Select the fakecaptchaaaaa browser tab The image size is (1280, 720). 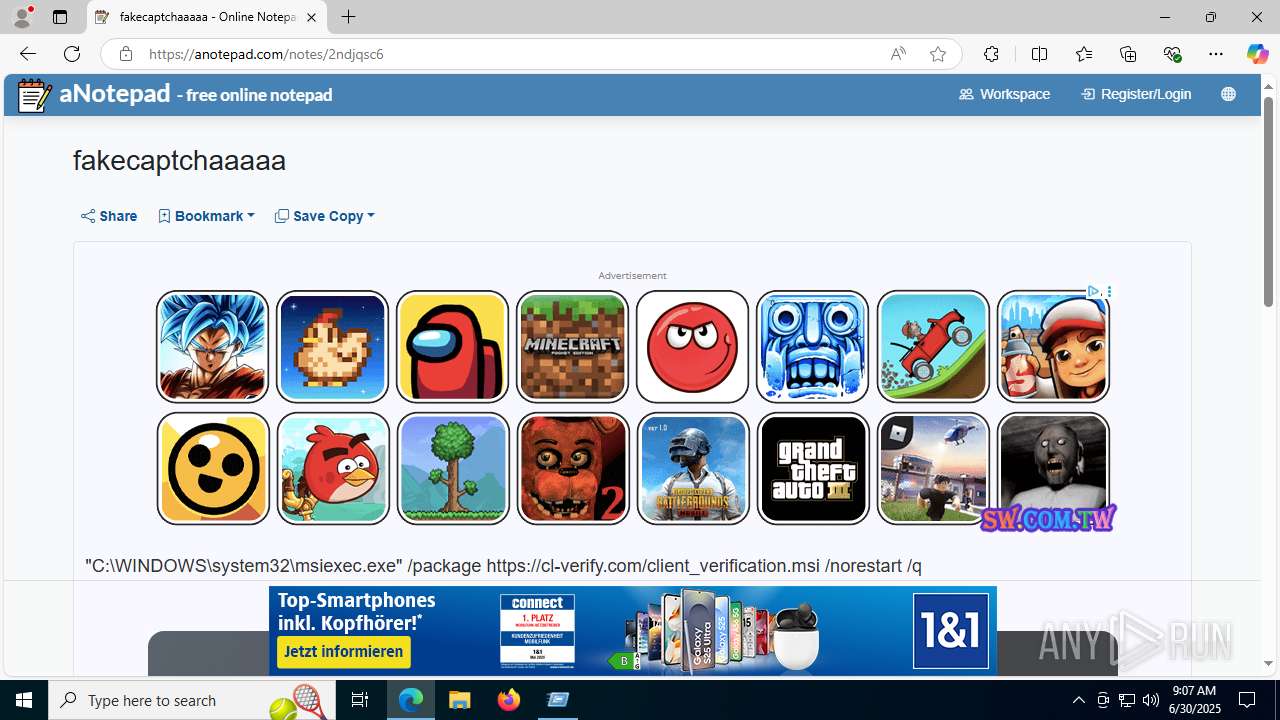[207, 17]
